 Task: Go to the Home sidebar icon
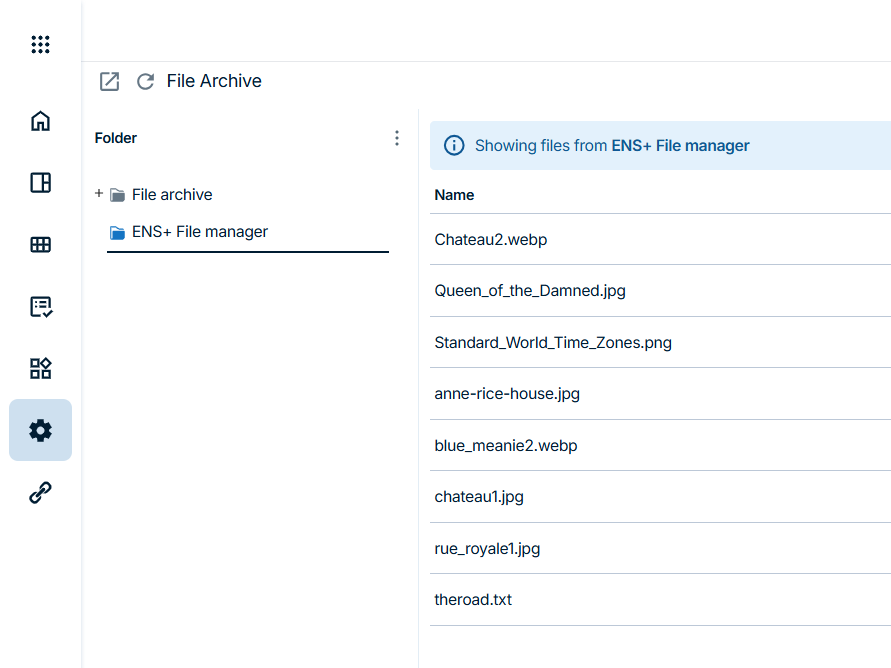[x=40, y=121]
